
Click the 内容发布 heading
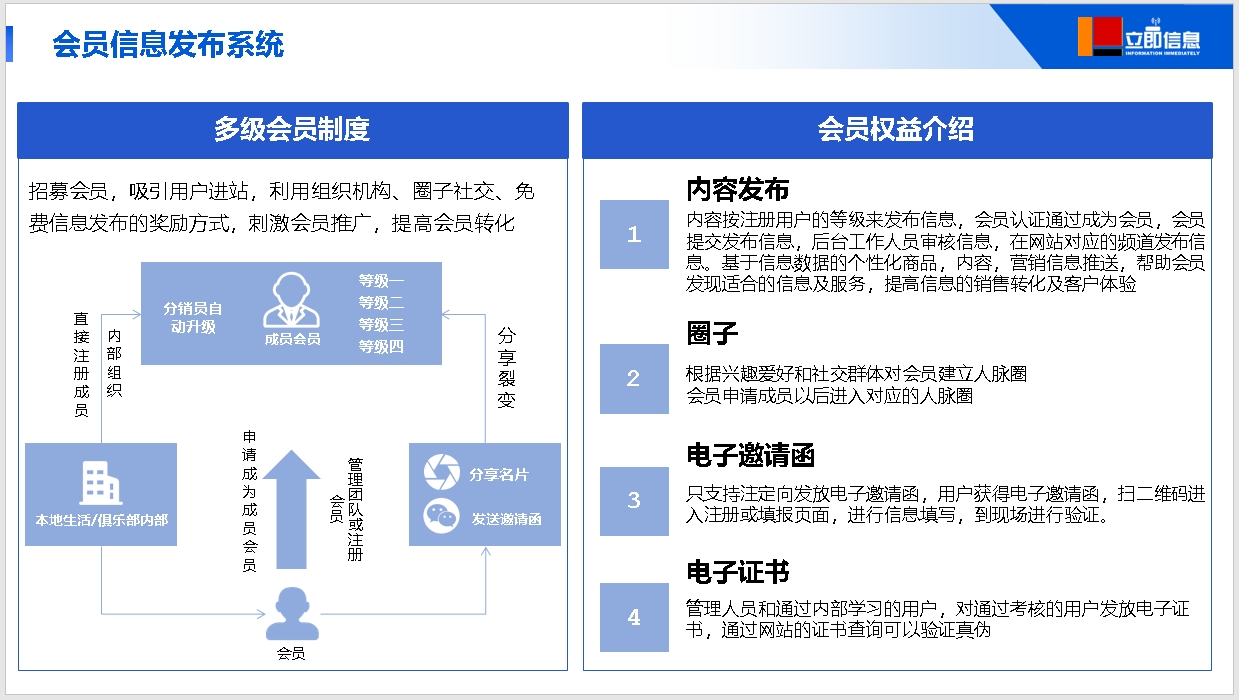737,189
